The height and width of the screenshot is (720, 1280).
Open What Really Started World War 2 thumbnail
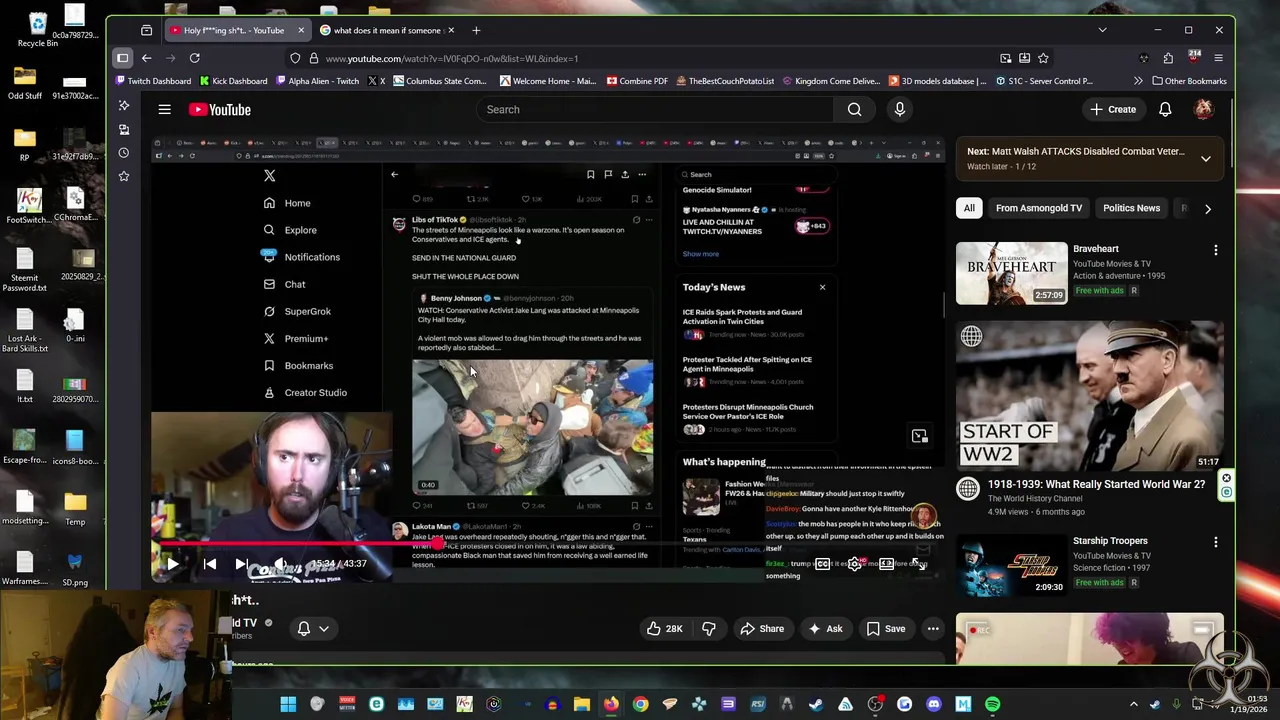point(1089,396)
